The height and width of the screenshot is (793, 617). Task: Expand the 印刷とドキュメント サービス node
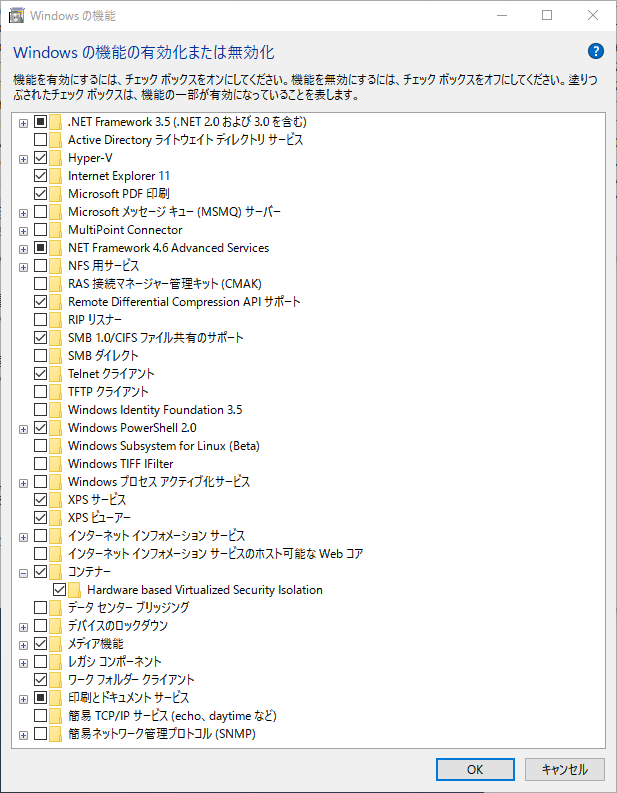23,699
